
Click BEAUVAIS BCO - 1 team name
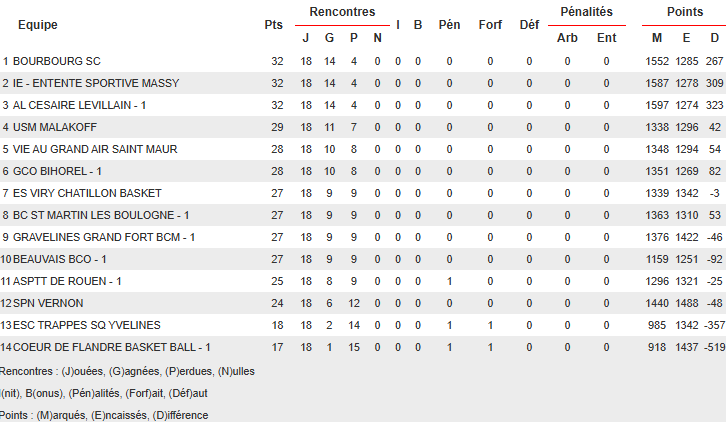point(60,259)
